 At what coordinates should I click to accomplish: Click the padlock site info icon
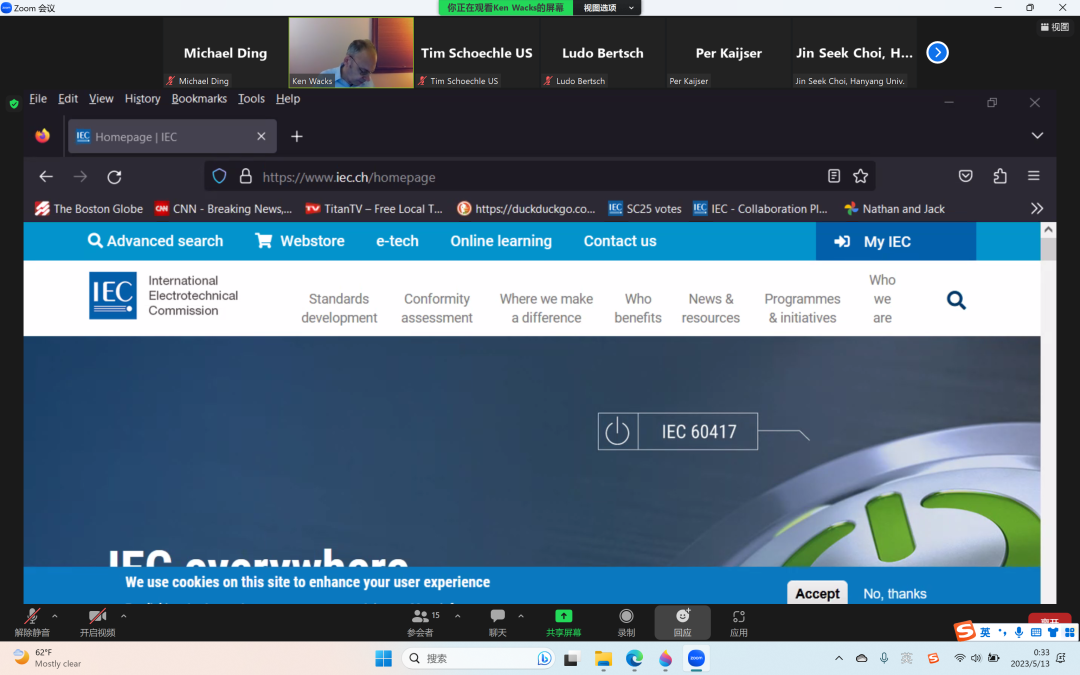(x=245, y=176)
